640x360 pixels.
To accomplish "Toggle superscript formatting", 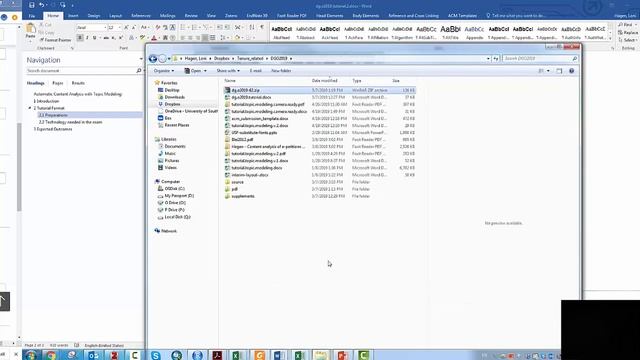I will click(x=120, y=38).
